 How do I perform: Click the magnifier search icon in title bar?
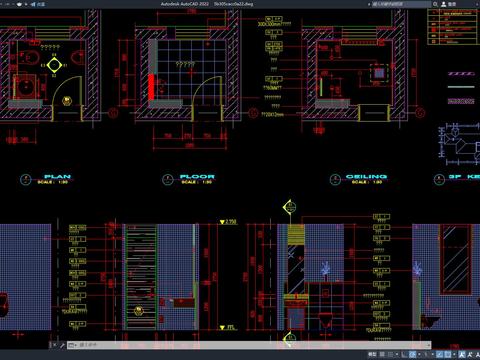point(435,4)
